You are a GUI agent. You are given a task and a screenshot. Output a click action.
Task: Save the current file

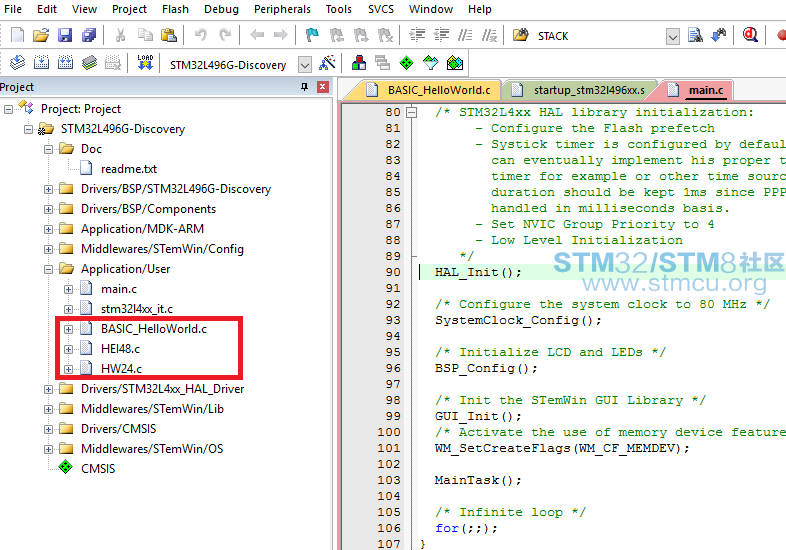click(x=65, y=35)
